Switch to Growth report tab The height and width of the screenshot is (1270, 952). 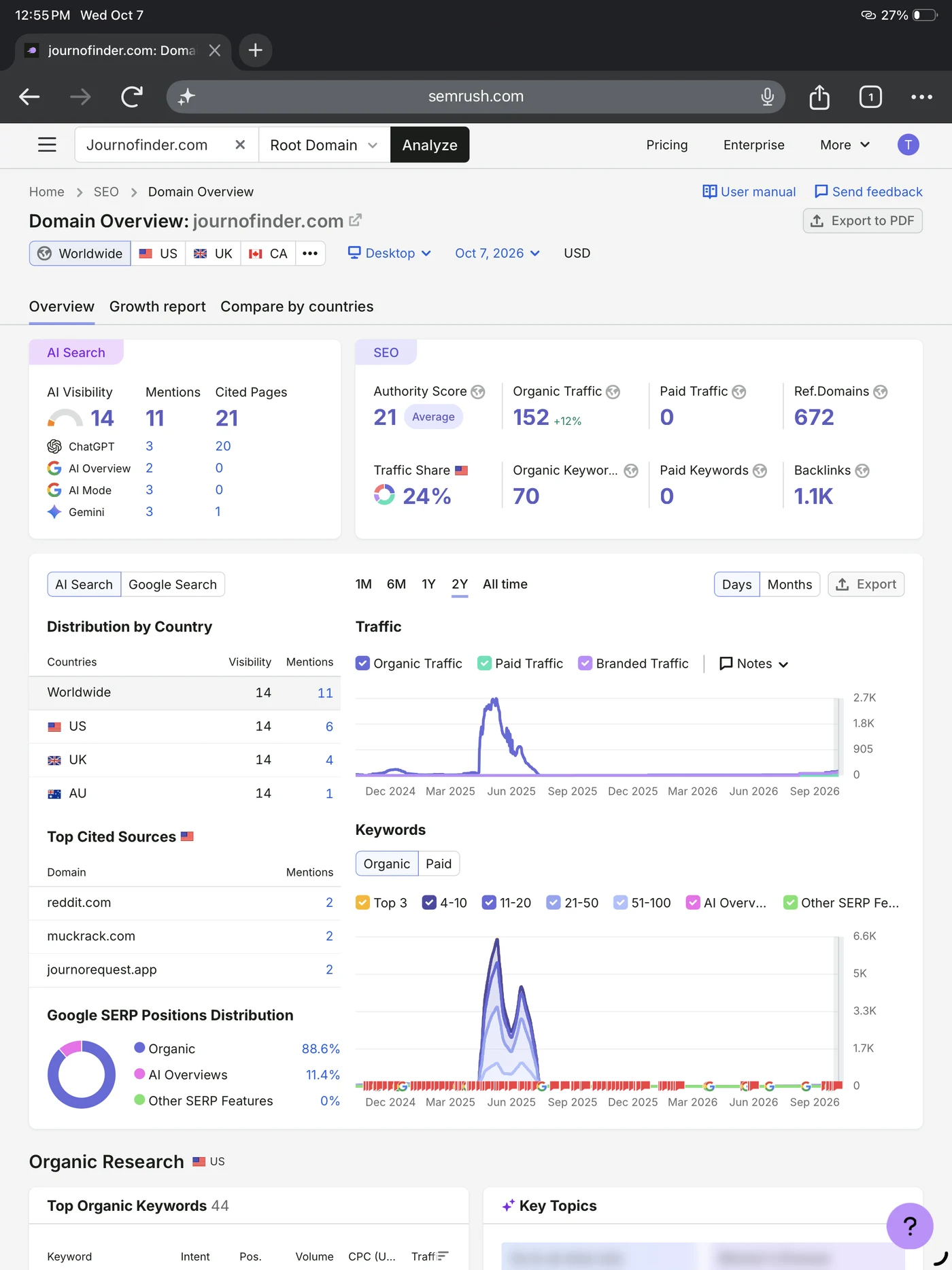pos(157,307)
